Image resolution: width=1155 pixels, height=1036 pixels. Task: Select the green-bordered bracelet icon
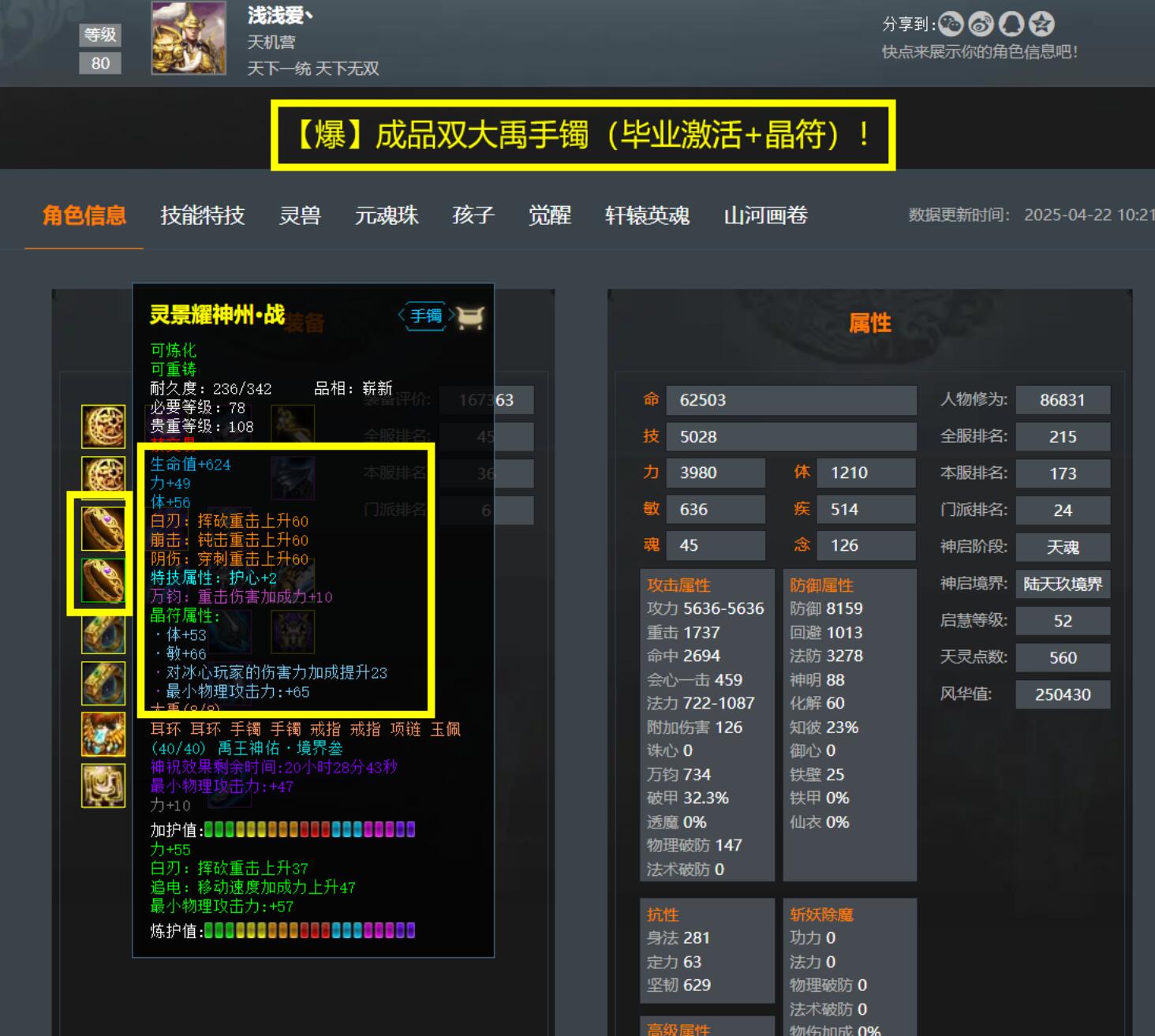103,580
